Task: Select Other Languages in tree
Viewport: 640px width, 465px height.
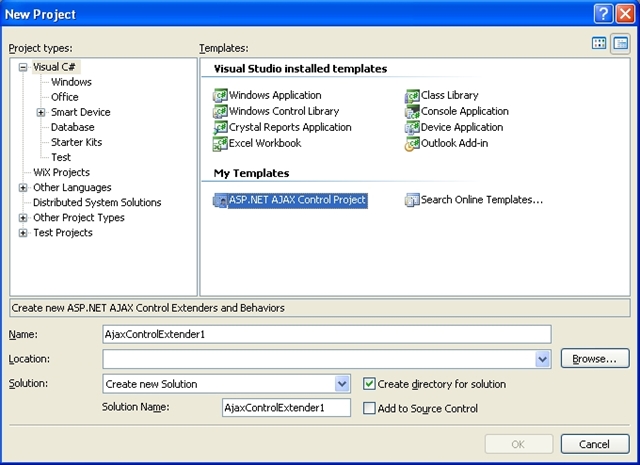Action: 72,188
